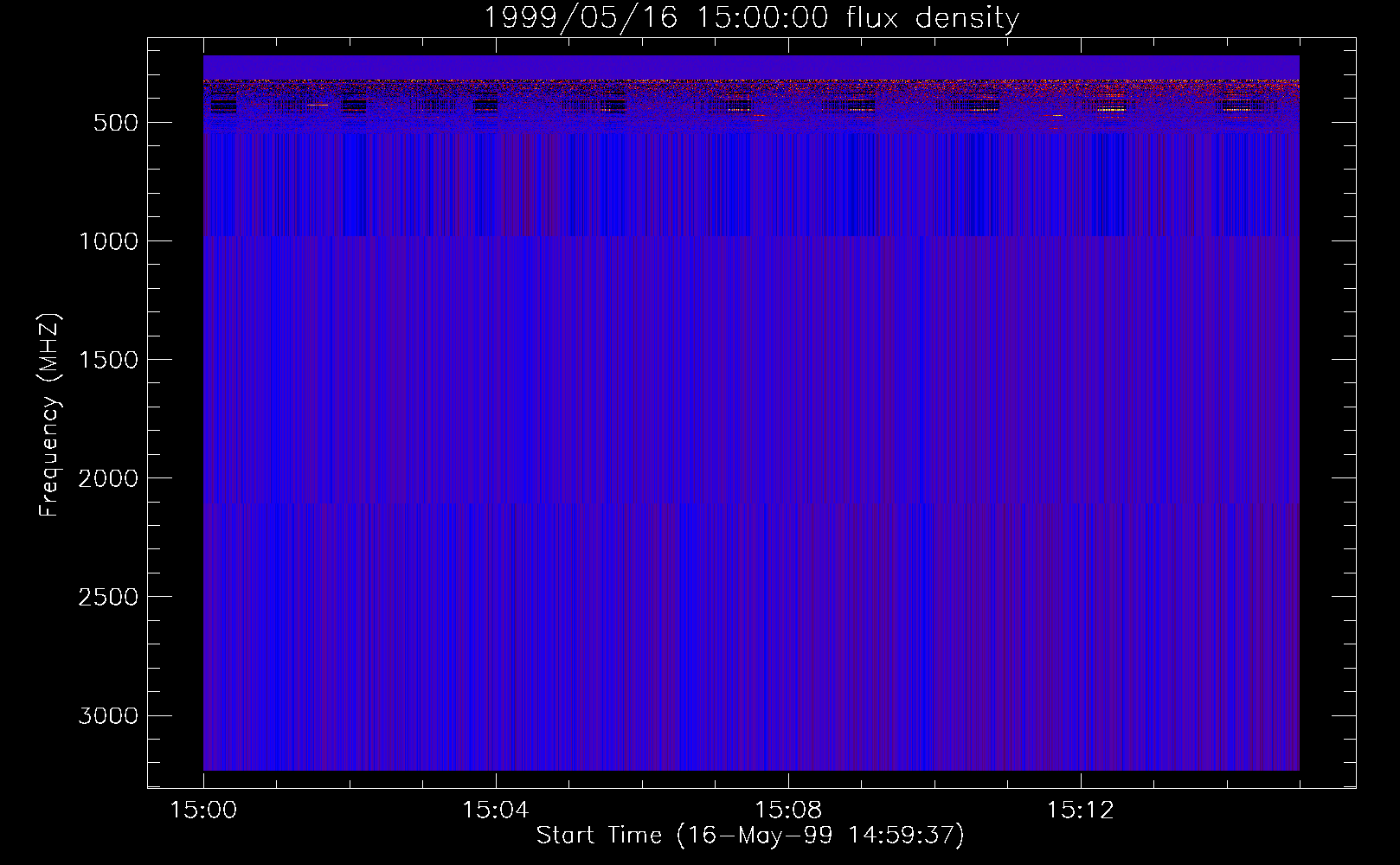Image resolution: width=1400 pixels, height=865 pixels.
Task: Click the 1000 frequency tick label
Action: tap(108, 241)
